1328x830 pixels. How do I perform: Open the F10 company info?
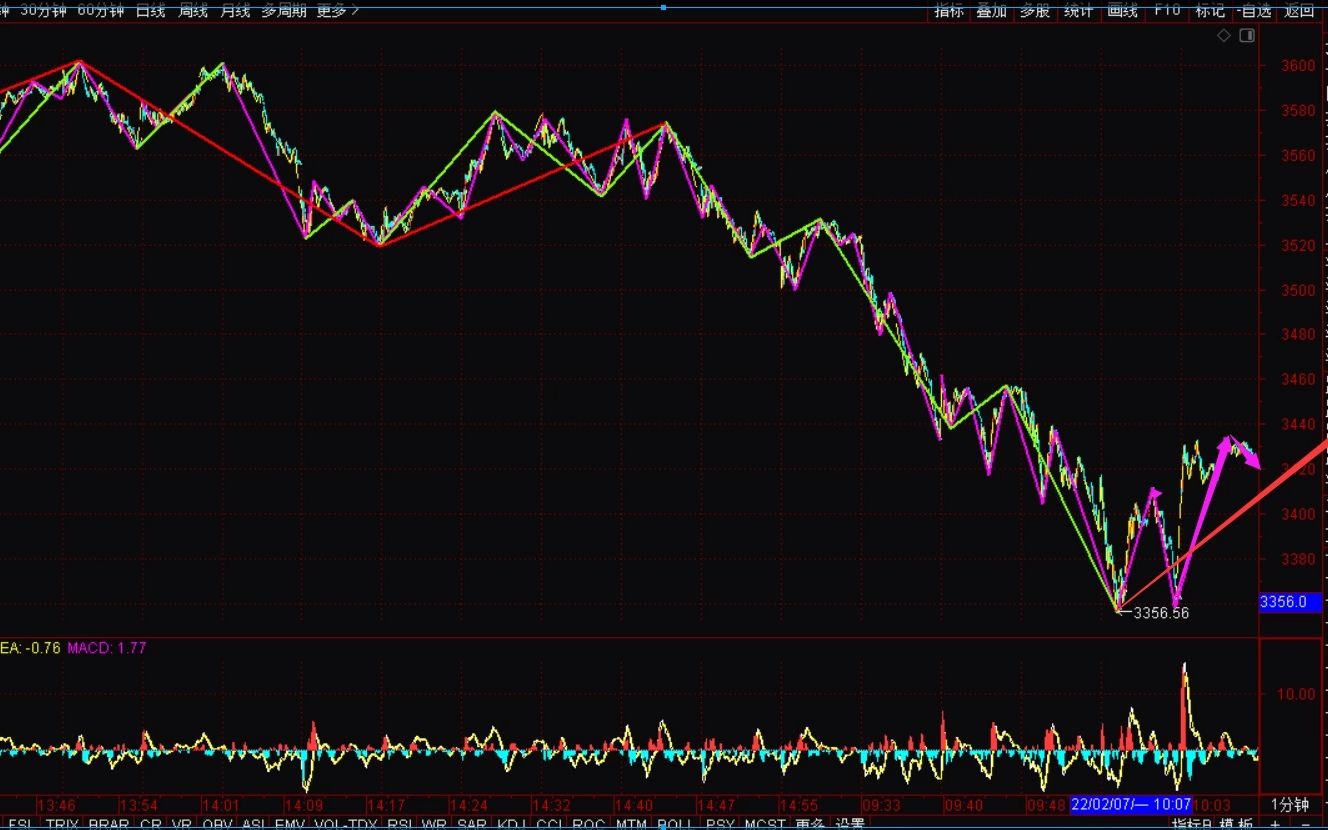click(1167, 10)
